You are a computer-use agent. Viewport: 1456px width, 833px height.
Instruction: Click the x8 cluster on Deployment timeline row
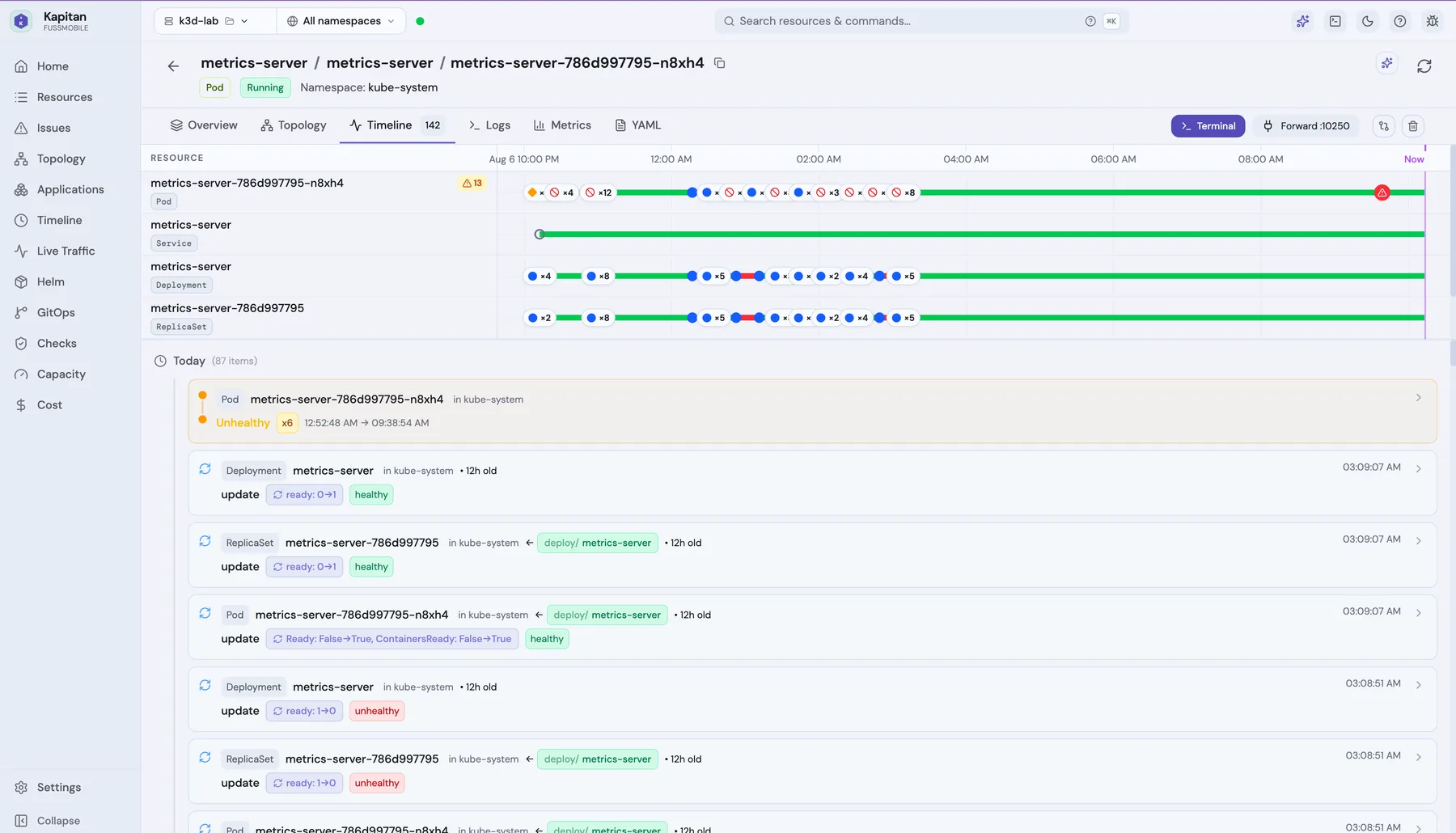(598, 276)
